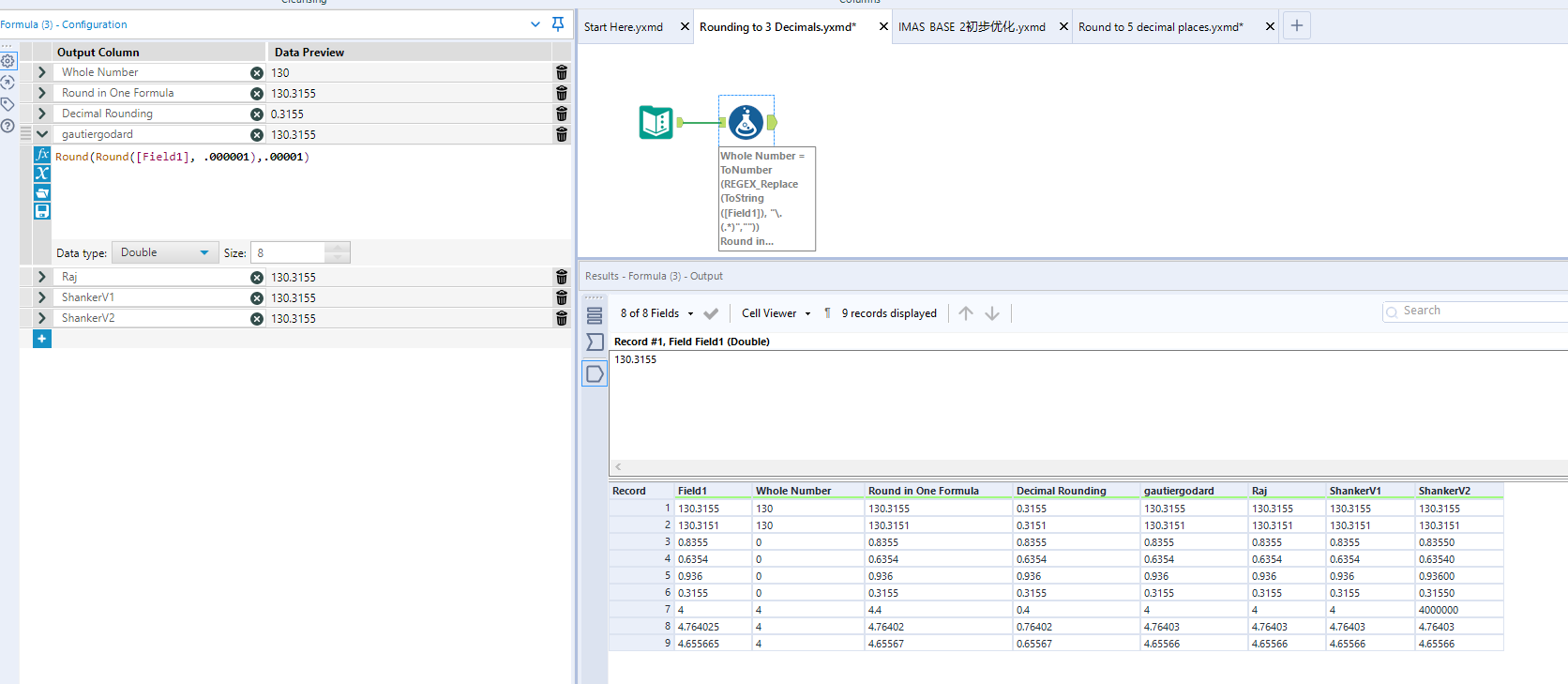Open the Cell Viewer dropdown
The width and height of the screenshot is (1568, 684).
coord(776,313)
